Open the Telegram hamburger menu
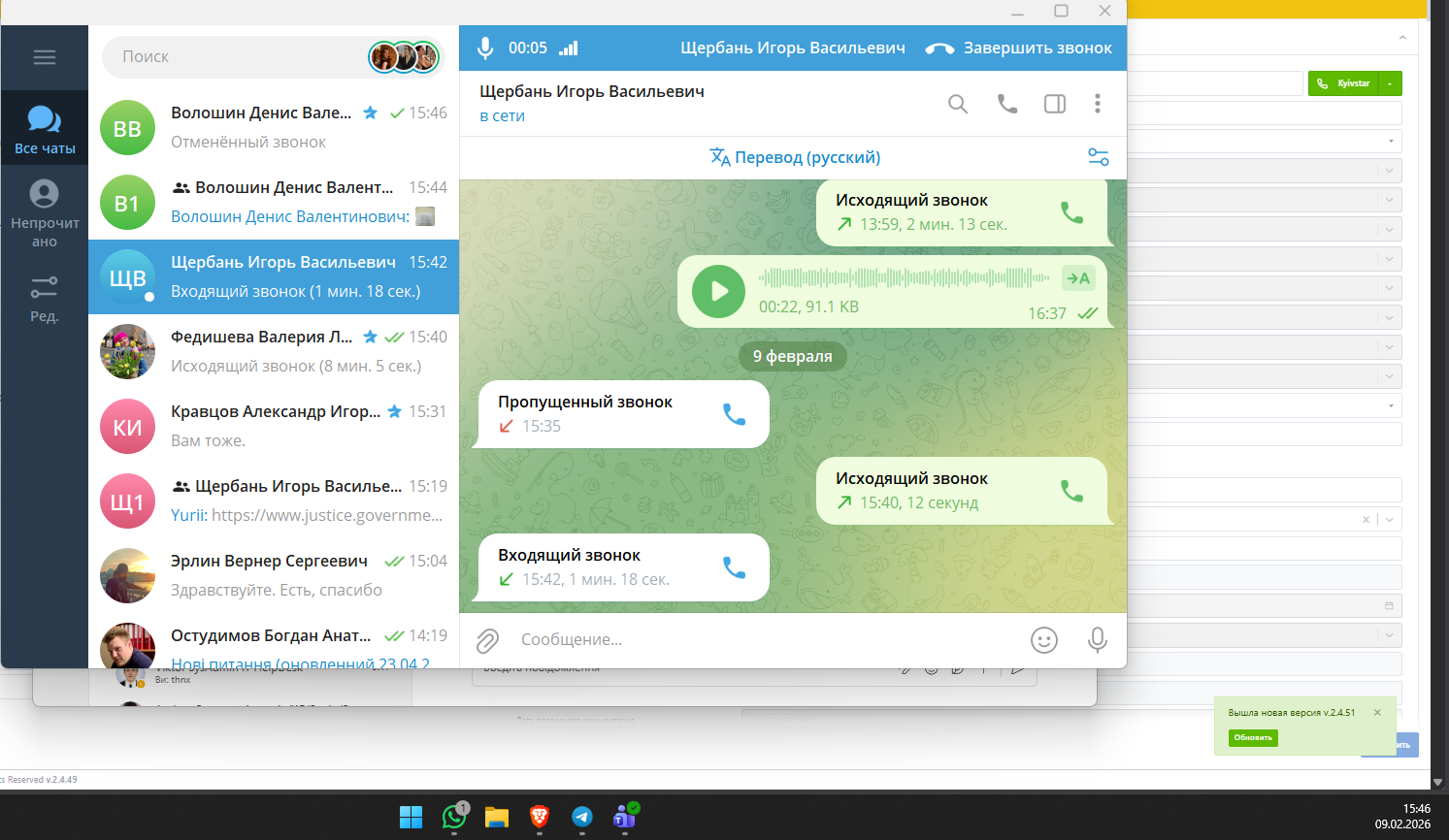 pos(45,57)
